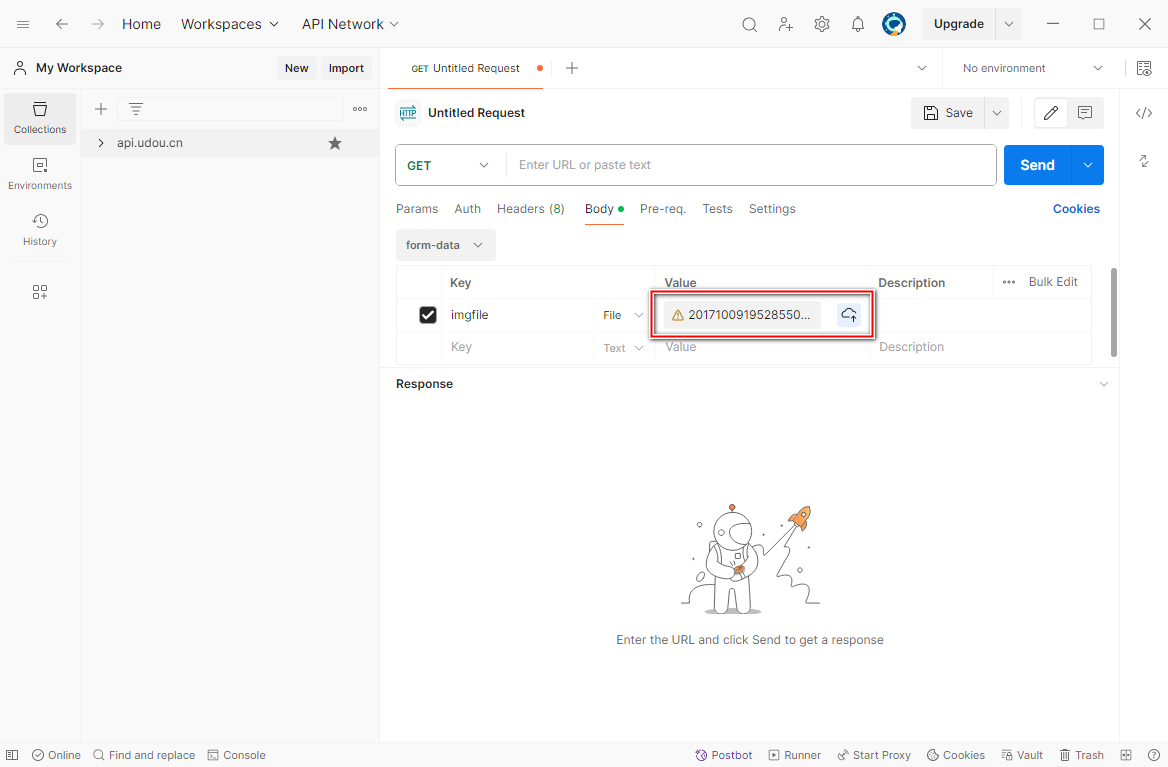The height and width of the screenshot is (767, 1168).
Task: Open the GET method dropdown
Action: (449, 165)
